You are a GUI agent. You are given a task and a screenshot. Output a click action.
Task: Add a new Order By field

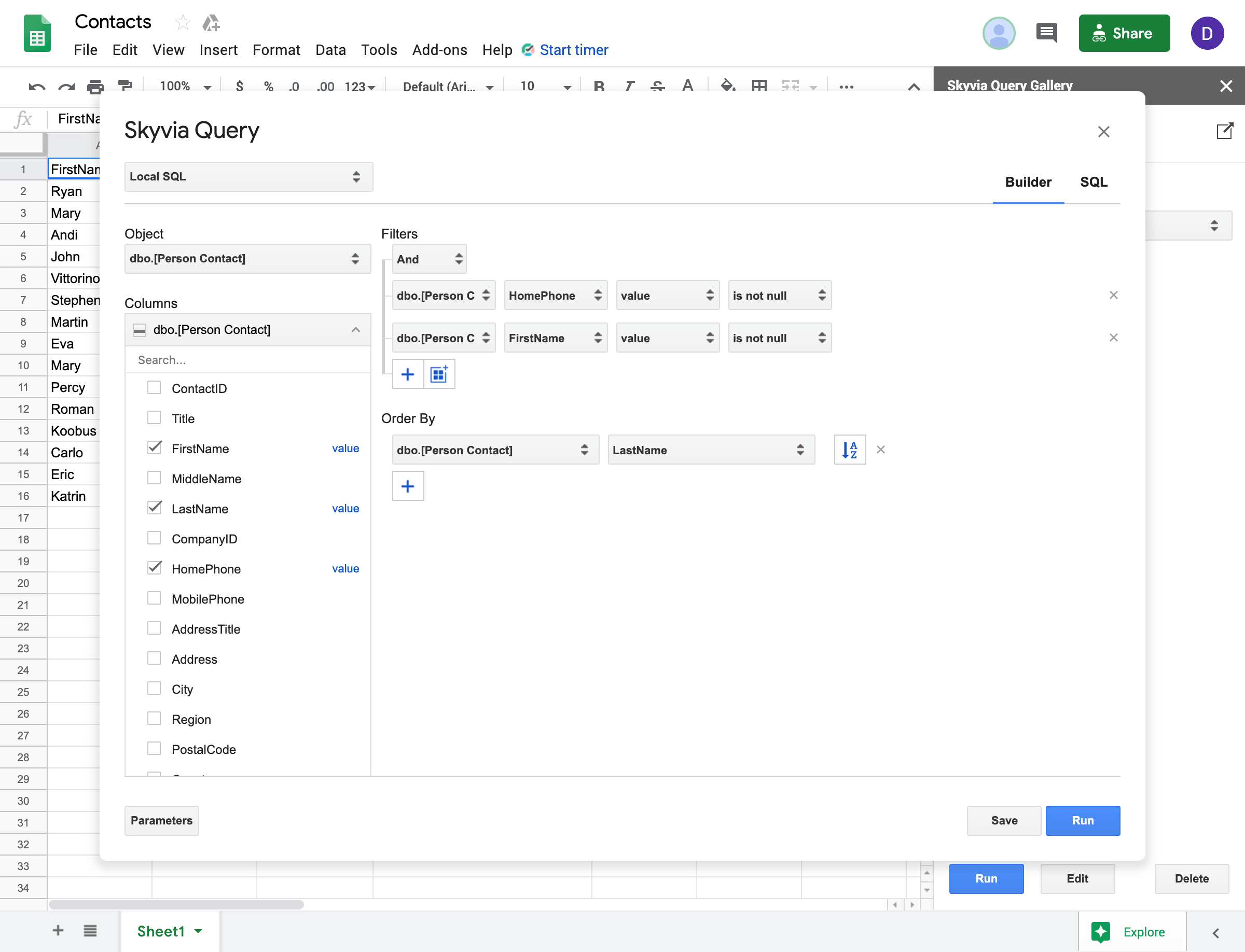point(408,486)
